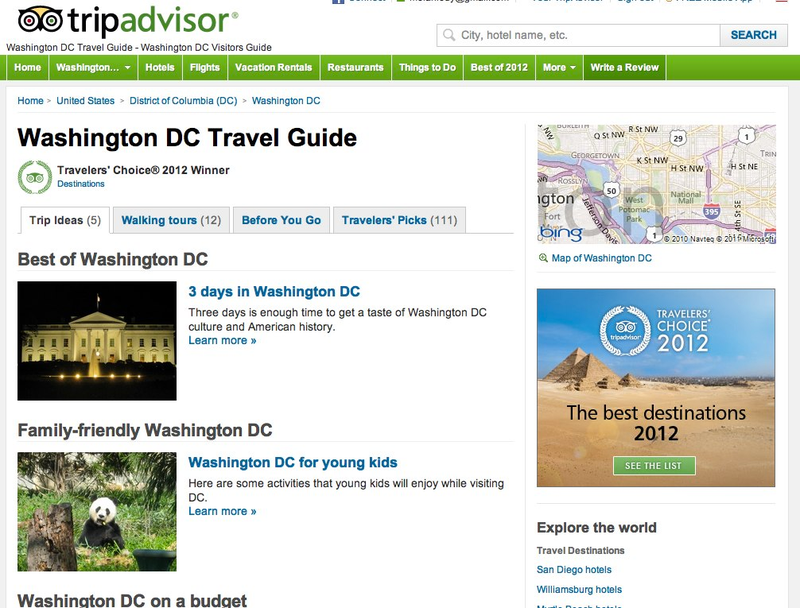Click the zoom icon beside Map of Washington DC
The image size is (800, 608).
click(x=543, y=258)
